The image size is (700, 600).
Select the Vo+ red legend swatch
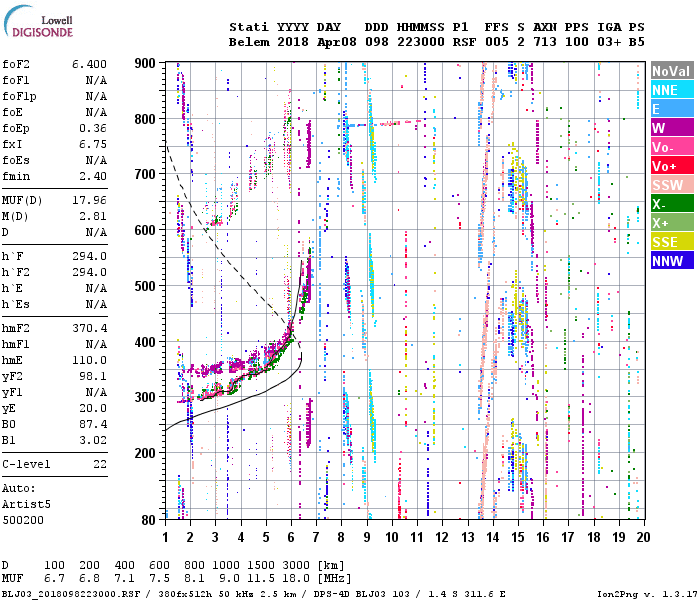[x=672, y=166]
